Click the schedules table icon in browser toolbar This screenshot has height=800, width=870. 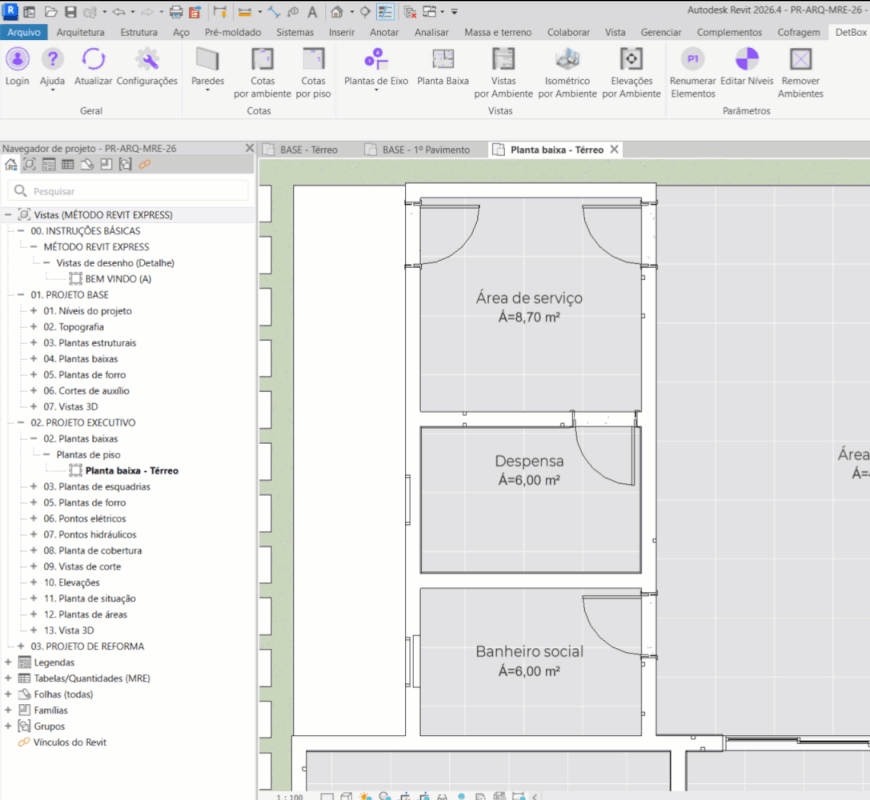pyautogui.click(x=68, y=164)
